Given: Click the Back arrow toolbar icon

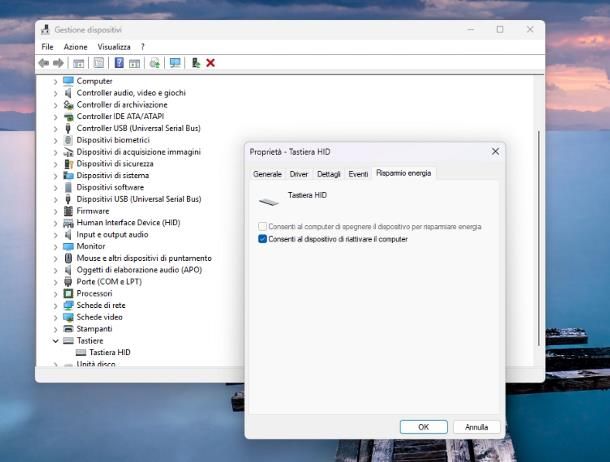Looking at the screenshot, I should coord(44,63).
